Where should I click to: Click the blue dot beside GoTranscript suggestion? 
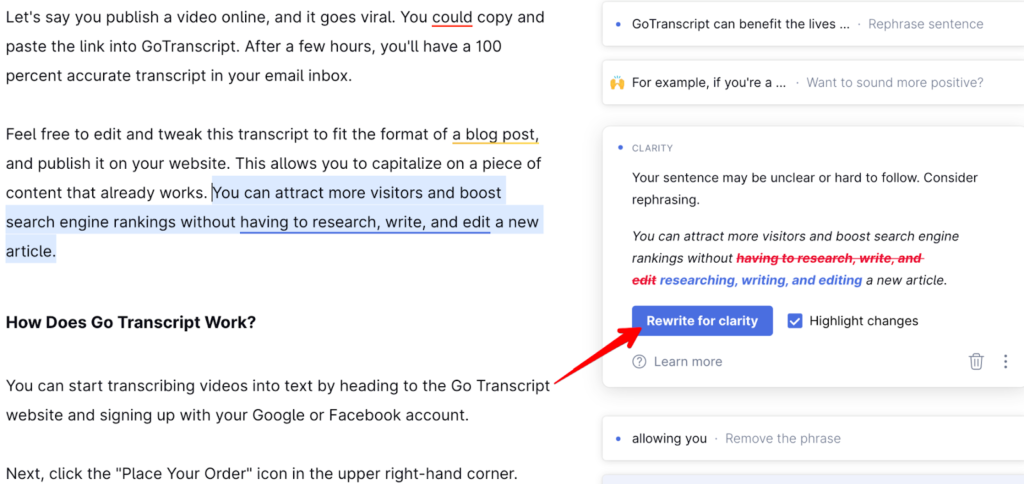pyautogui.click(x=618, y=24)
